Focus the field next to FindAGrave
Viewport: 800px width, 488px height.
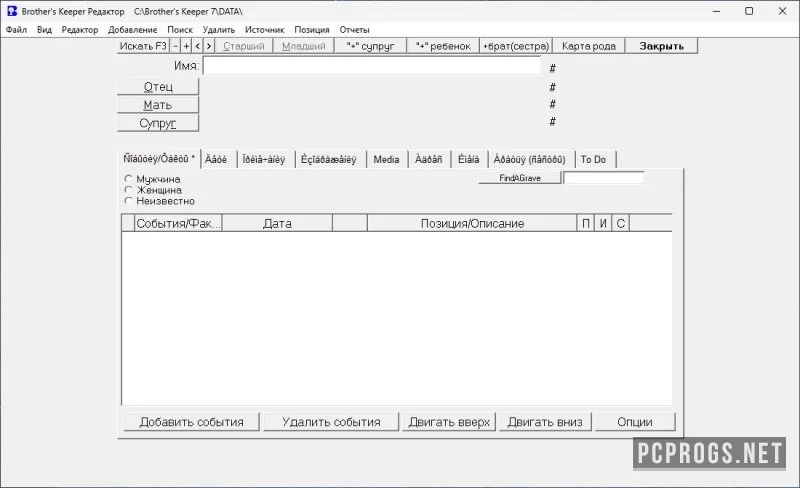coord(604,178)
